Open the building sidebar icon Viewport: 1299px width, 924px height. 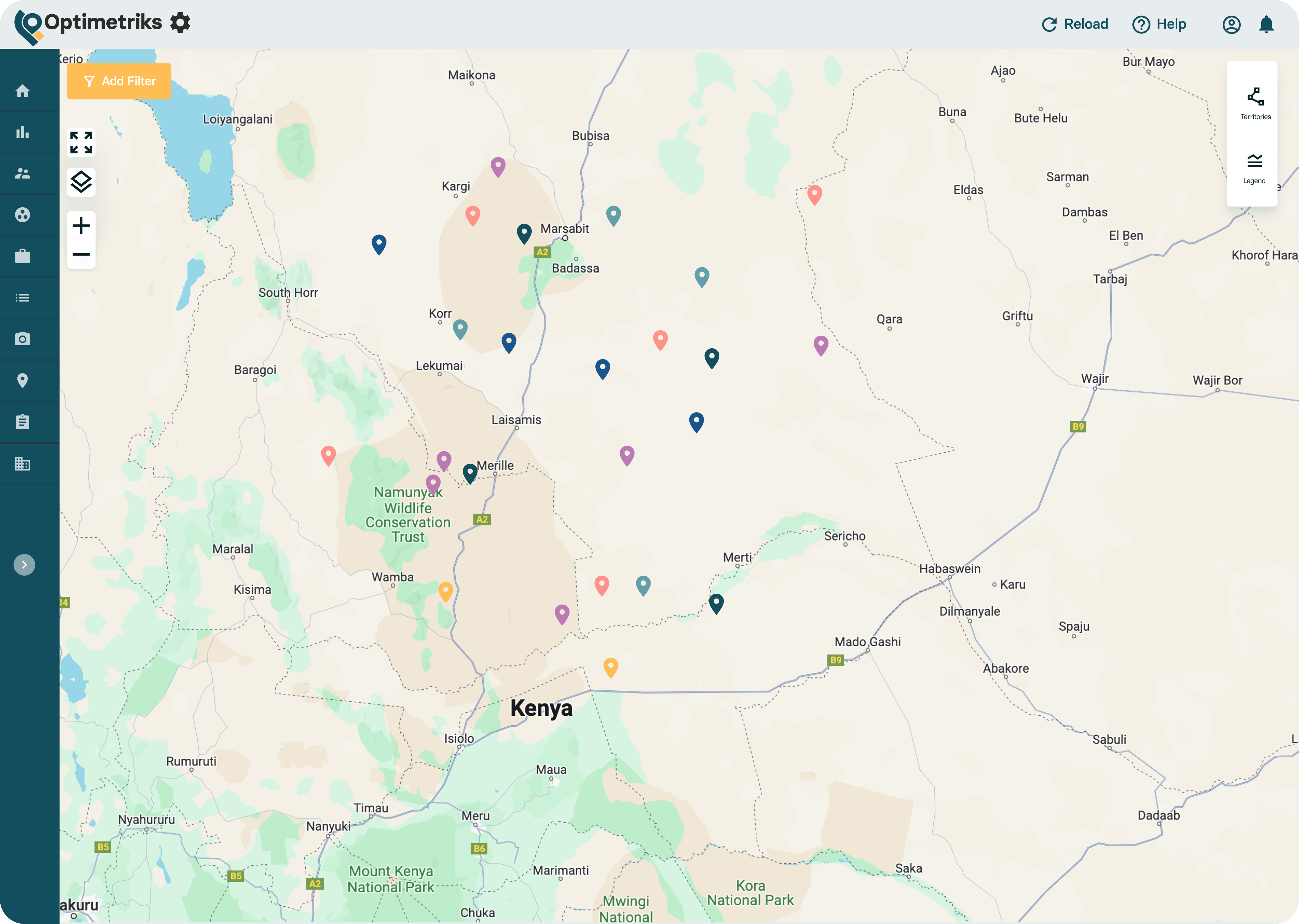pos(23,464)
